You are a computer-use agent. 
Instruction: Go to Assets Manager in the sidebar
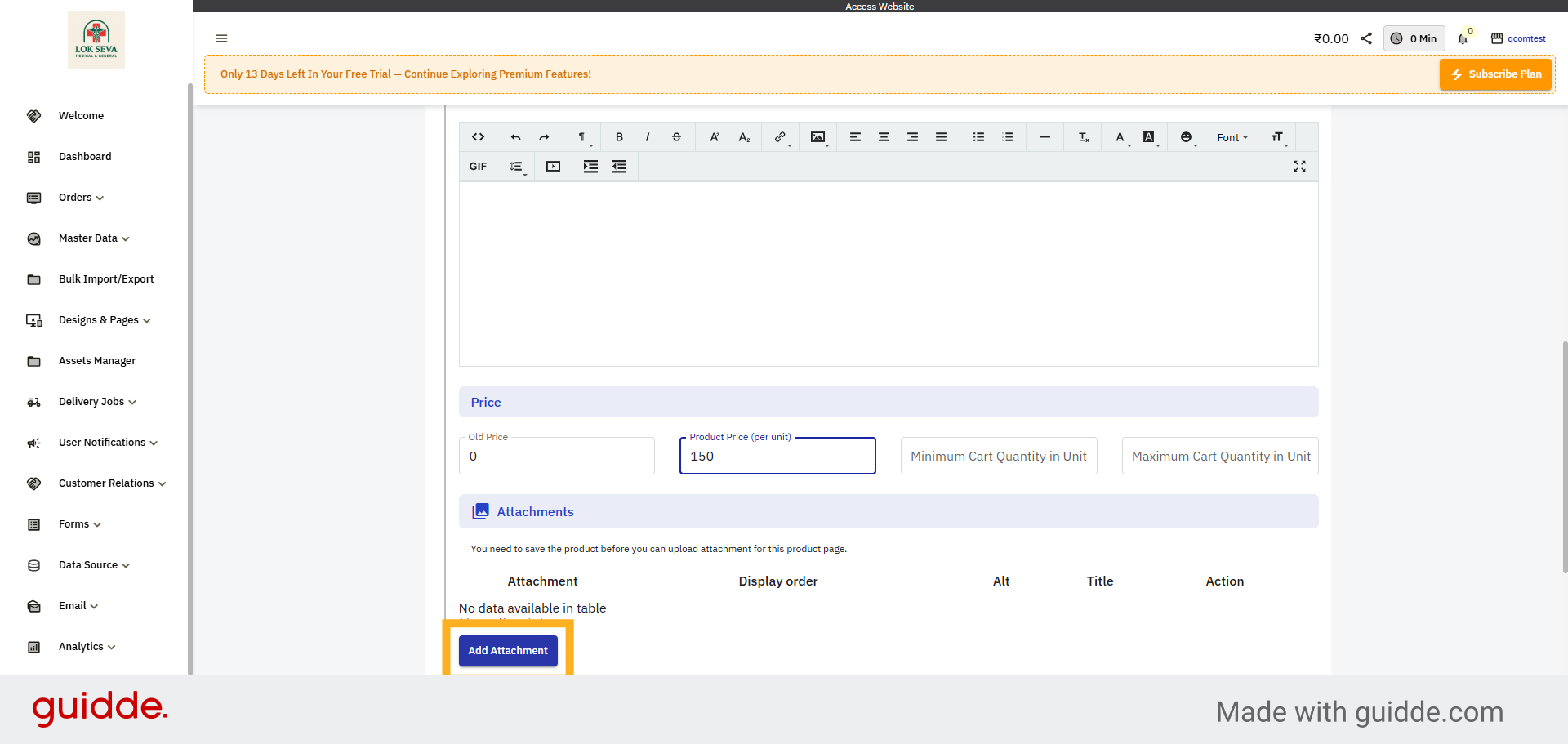(x=96, y=360)
